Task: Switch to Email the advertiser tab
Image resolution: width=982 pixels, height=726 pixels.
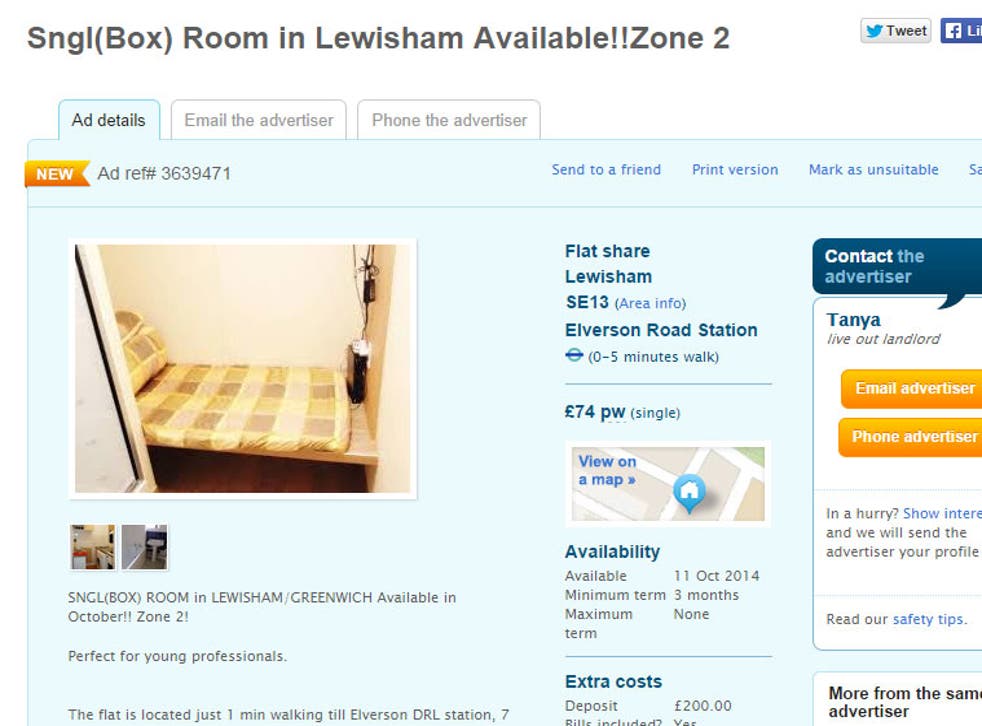Action: [x=259, y=120]
